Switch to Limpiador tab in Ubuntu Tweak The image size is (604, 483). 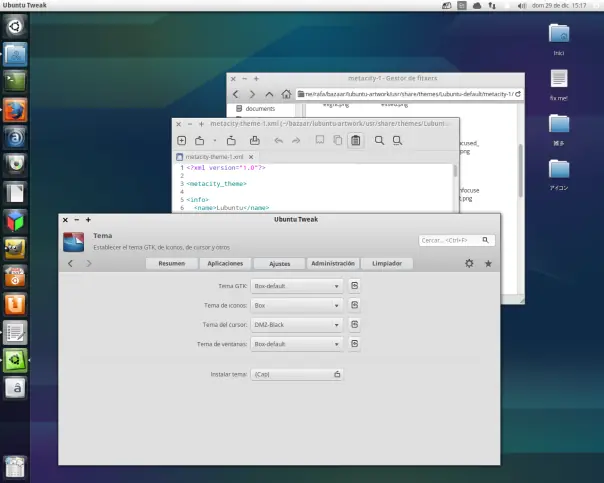click(x=387, y=263)
